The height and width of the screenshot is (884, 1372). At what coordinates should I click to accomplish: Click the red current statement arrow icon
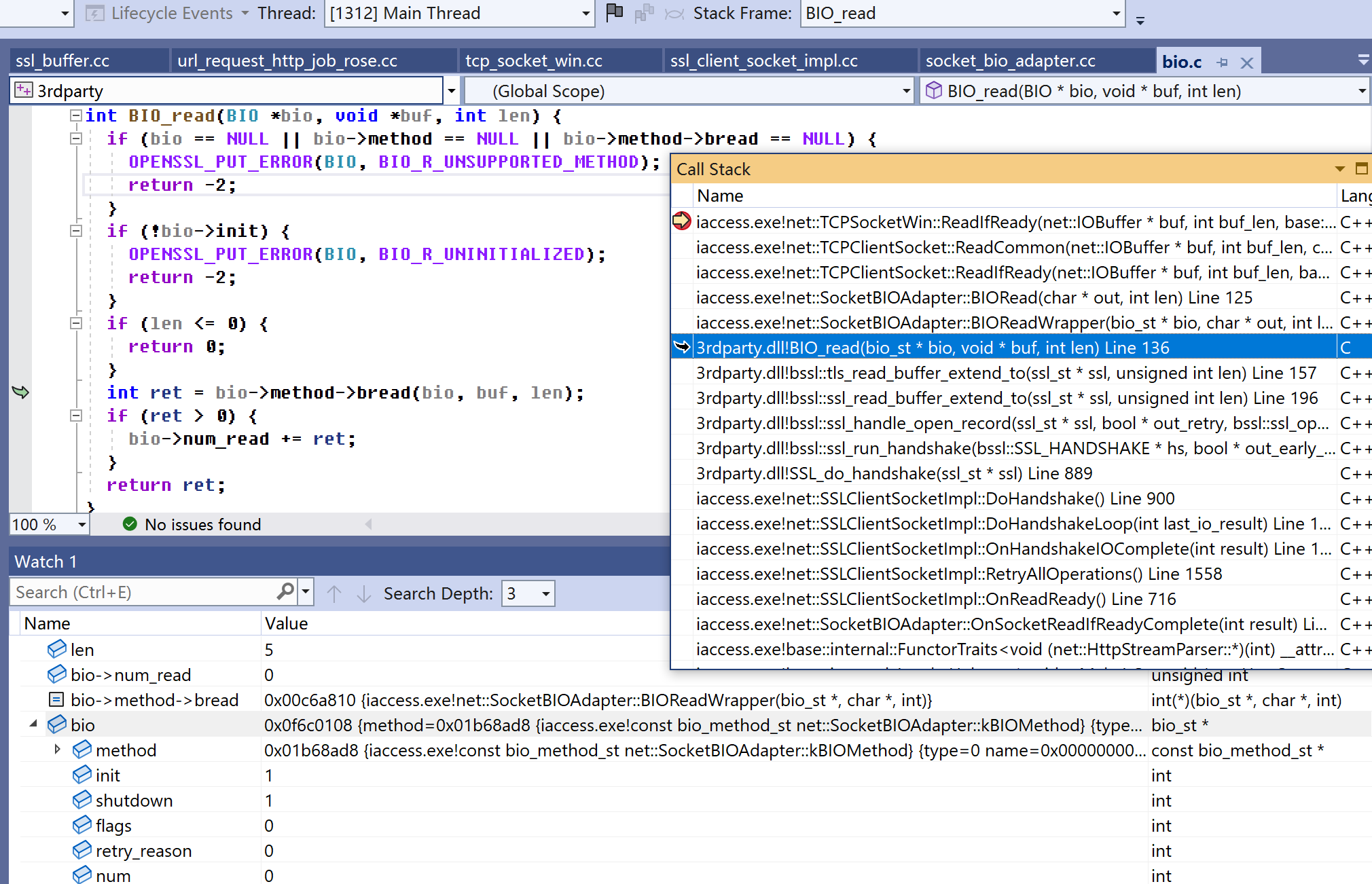pos(681,221)
